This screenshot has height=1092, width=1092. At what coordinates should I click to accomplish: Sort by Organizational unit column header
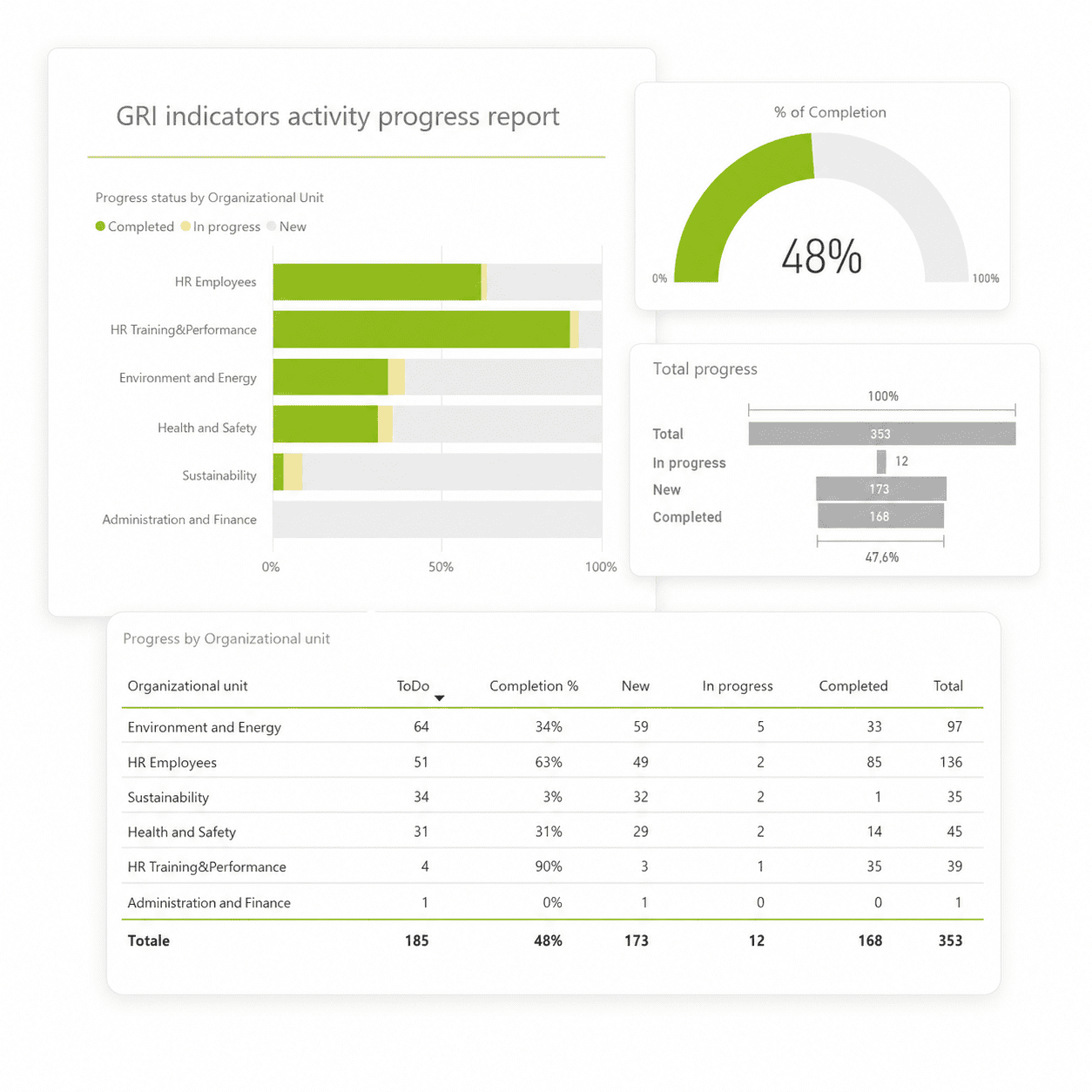187,686
